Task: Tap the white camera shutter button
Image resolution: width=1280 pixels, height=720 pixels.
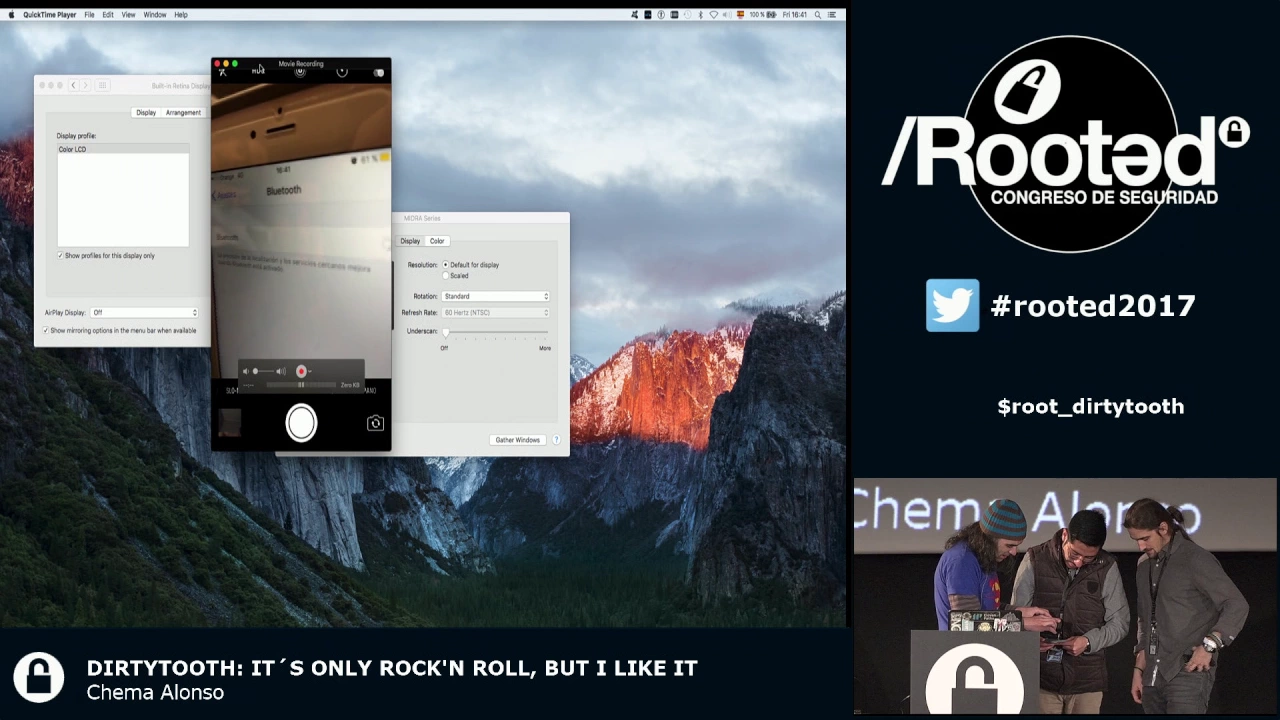Action: click(x=301, y=423)
